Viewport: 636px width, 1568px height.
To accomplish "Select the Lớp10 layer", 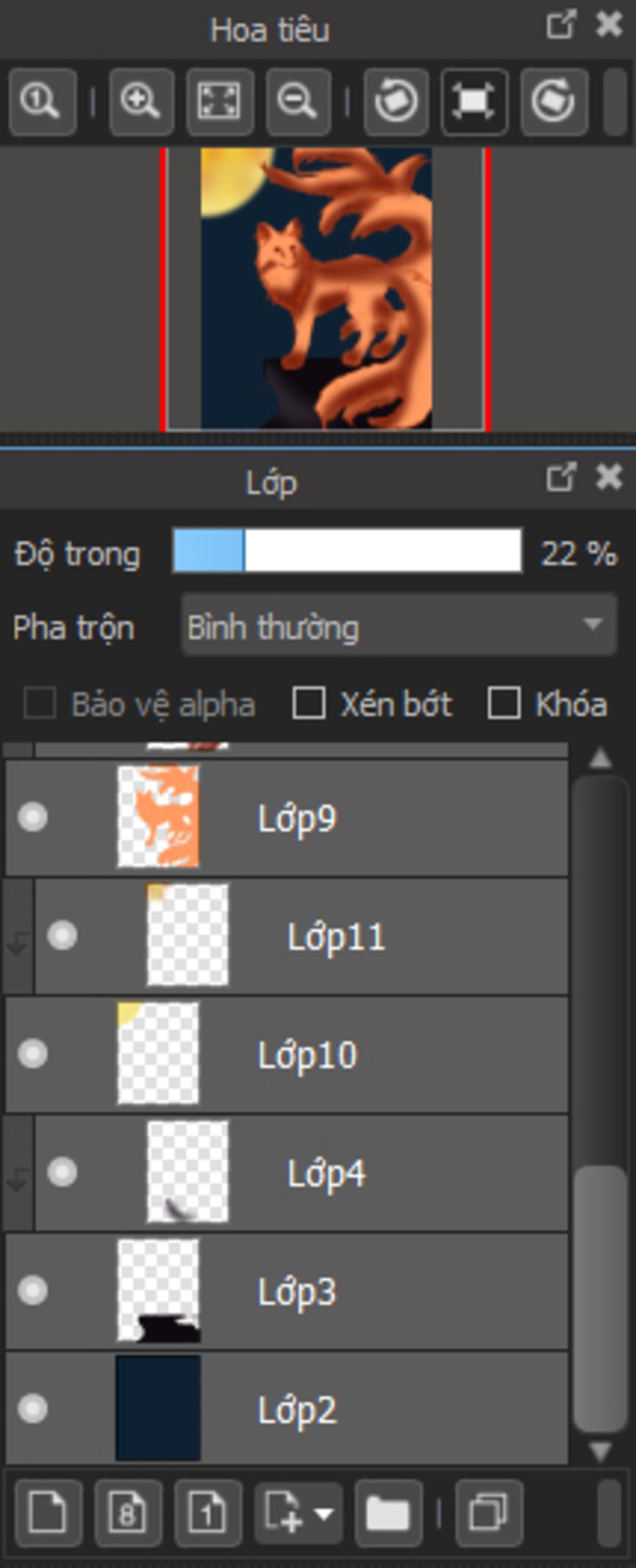I will click(x=286, y=1054).
